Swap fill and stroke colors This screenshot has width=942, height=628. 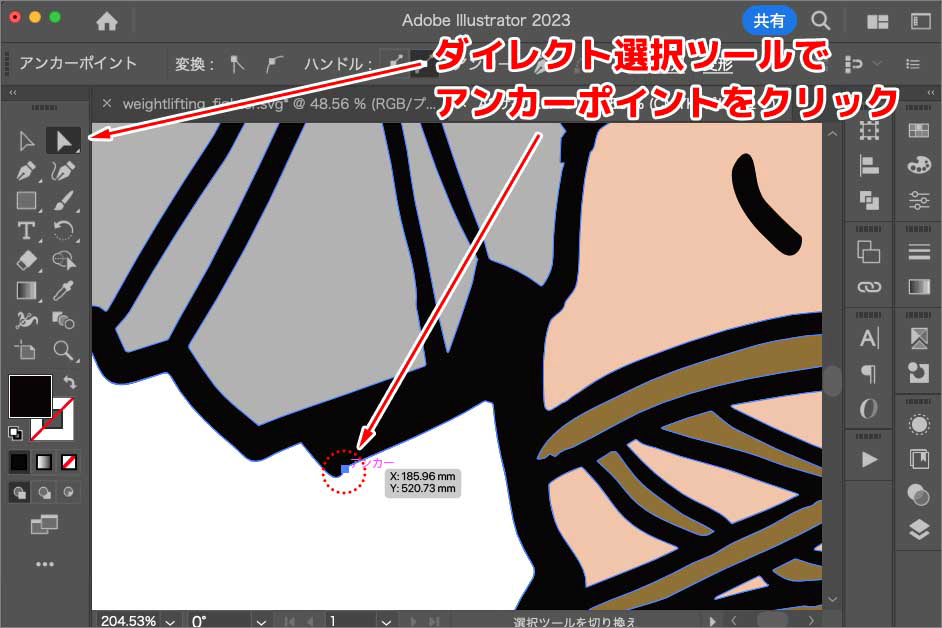(x=70, y=382)
